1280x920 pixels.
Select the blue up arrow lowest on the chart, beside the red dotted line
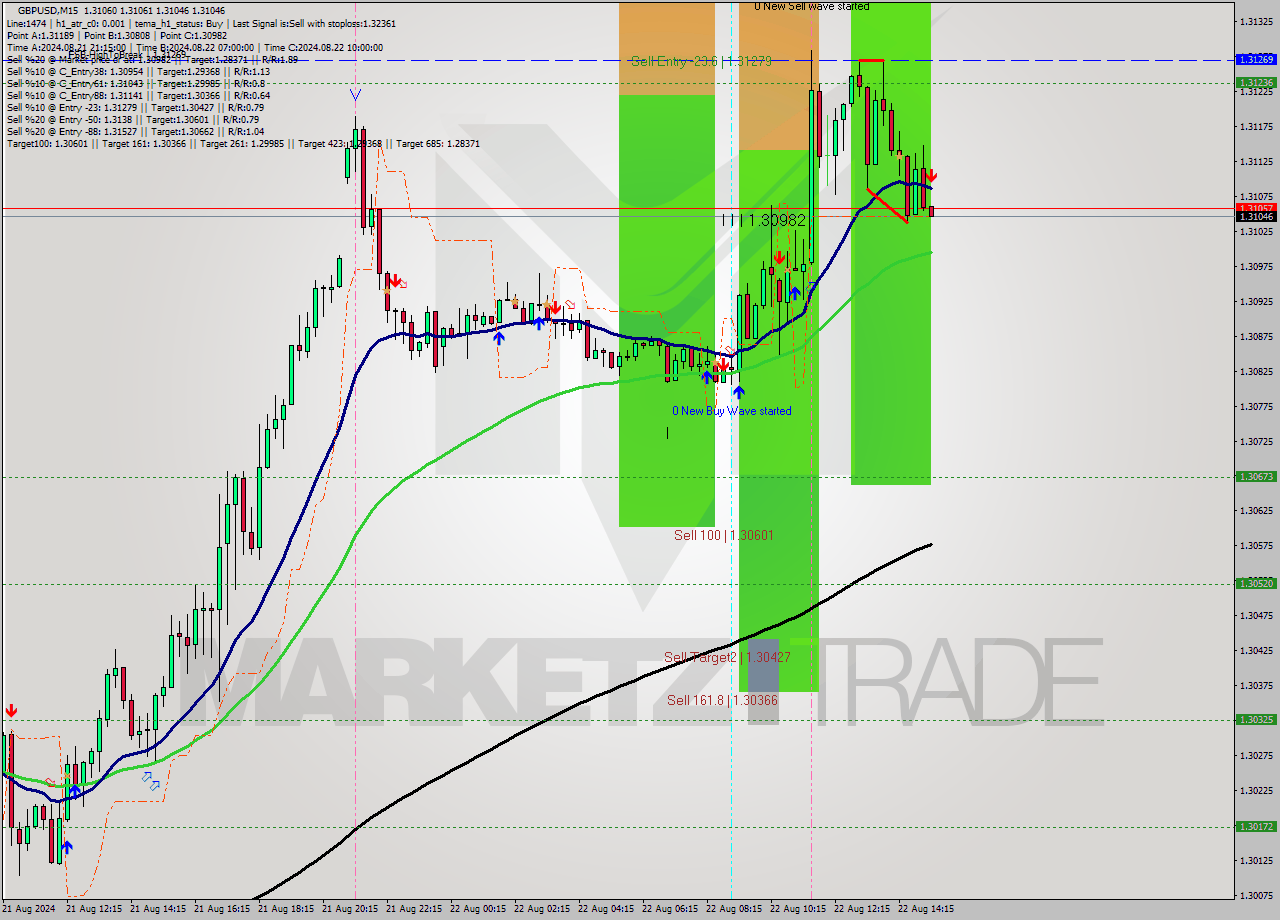pos(66,847)
